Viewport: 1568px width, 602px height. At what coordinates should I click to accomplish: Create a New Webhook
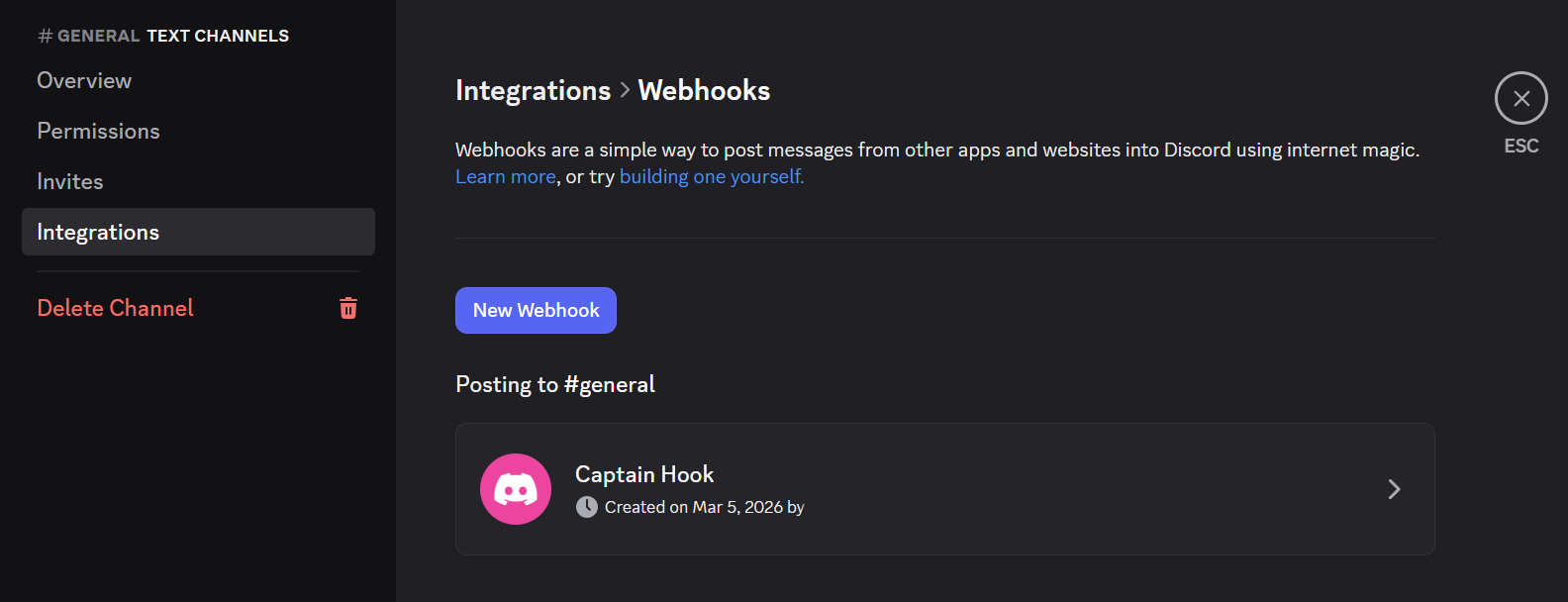pos(536,310)
